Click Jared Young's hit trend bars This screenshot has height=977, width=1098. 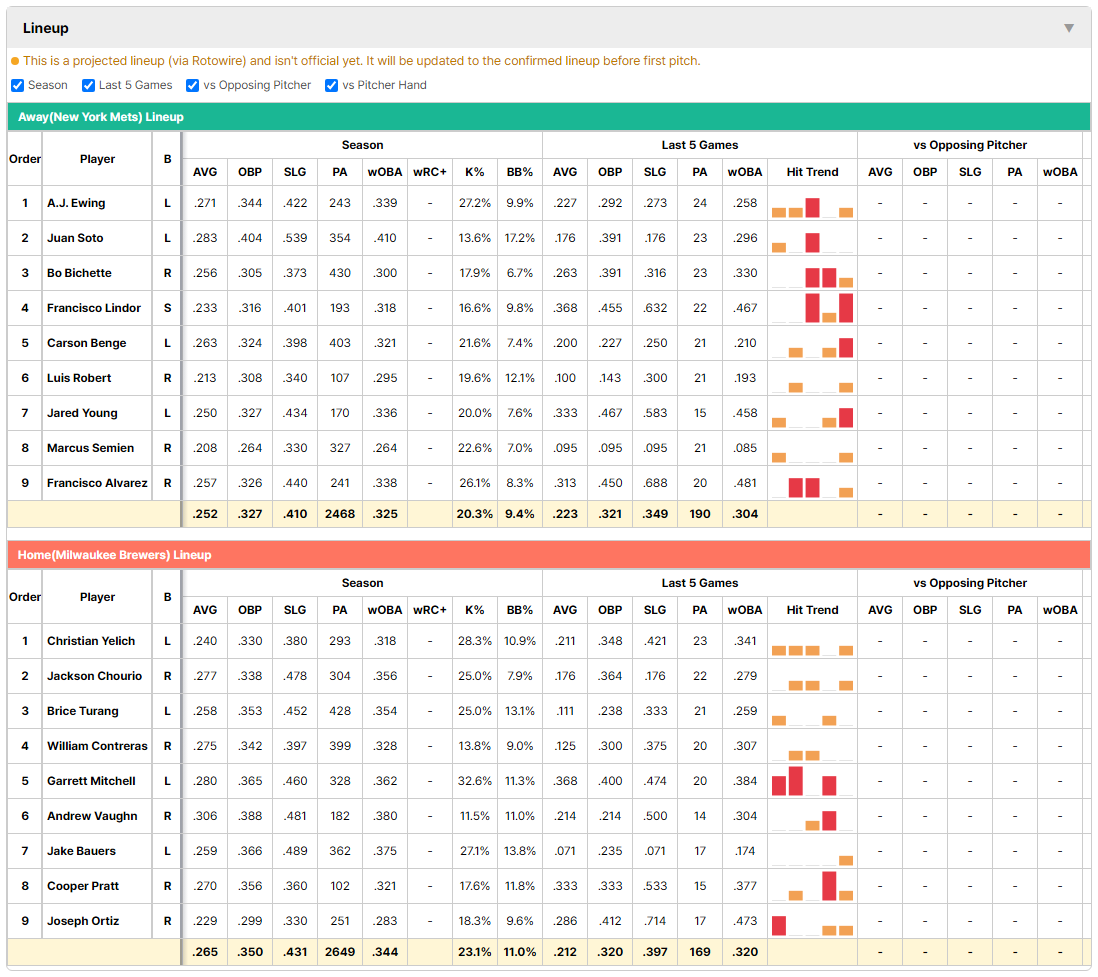(812, 417)
